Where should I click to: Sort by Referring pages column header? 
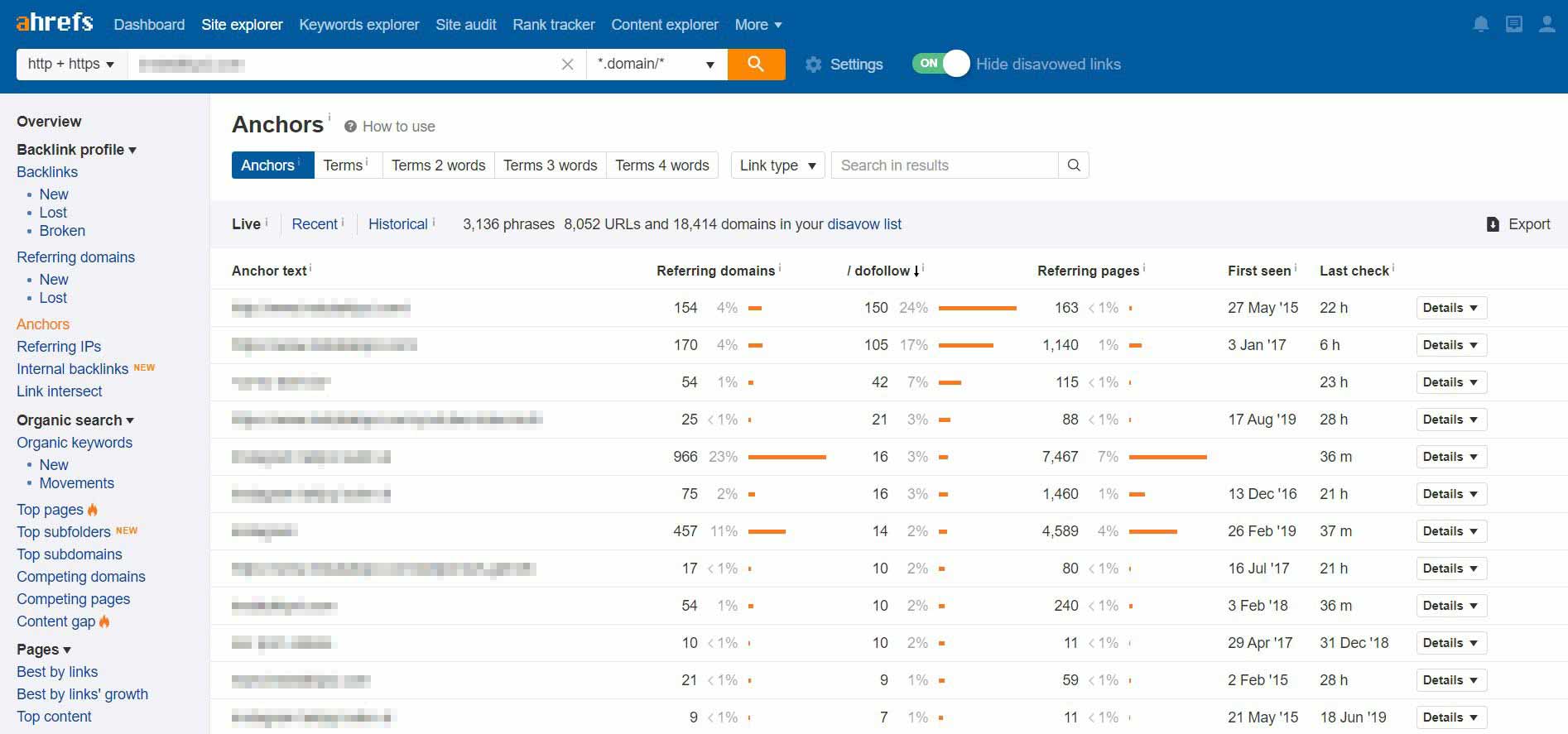click(1088, 271)
